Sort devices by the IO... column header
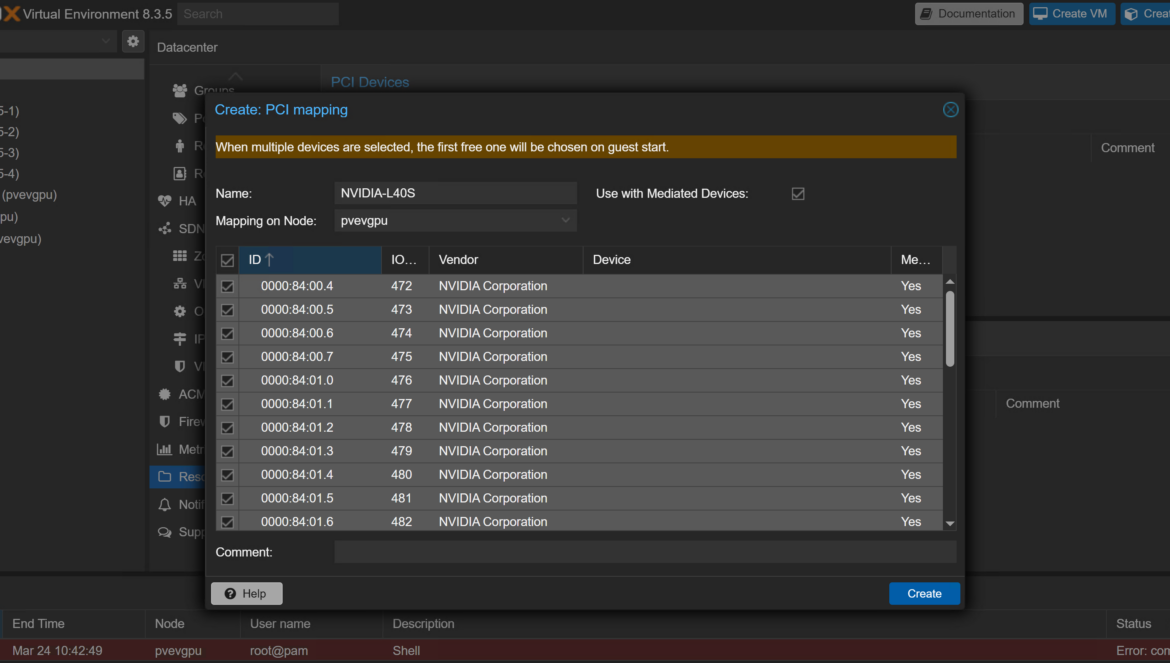 click(405, 260)
